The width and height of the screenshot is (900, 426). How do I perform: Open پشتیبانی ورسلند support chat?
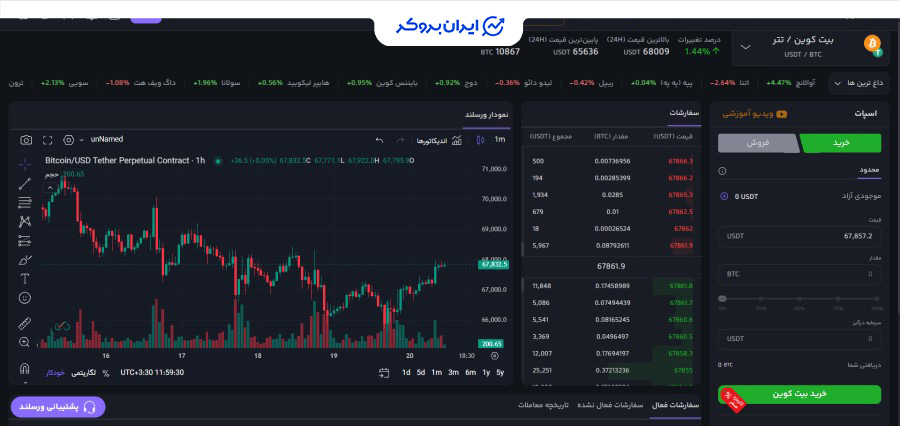tap(58, 407)
